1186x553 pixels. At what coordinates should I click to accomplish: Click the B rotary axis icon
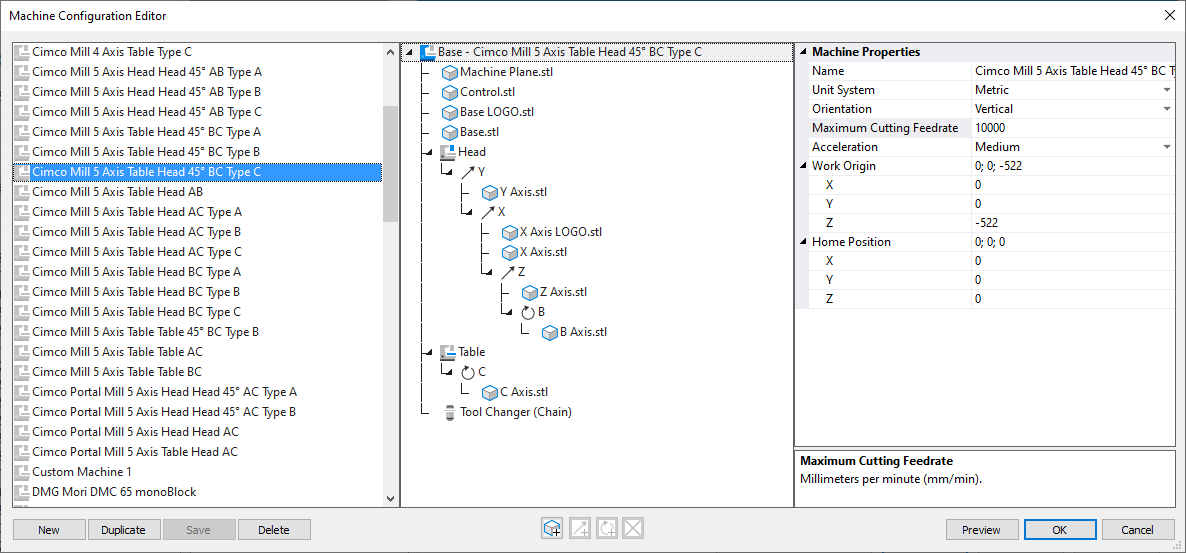528,312
